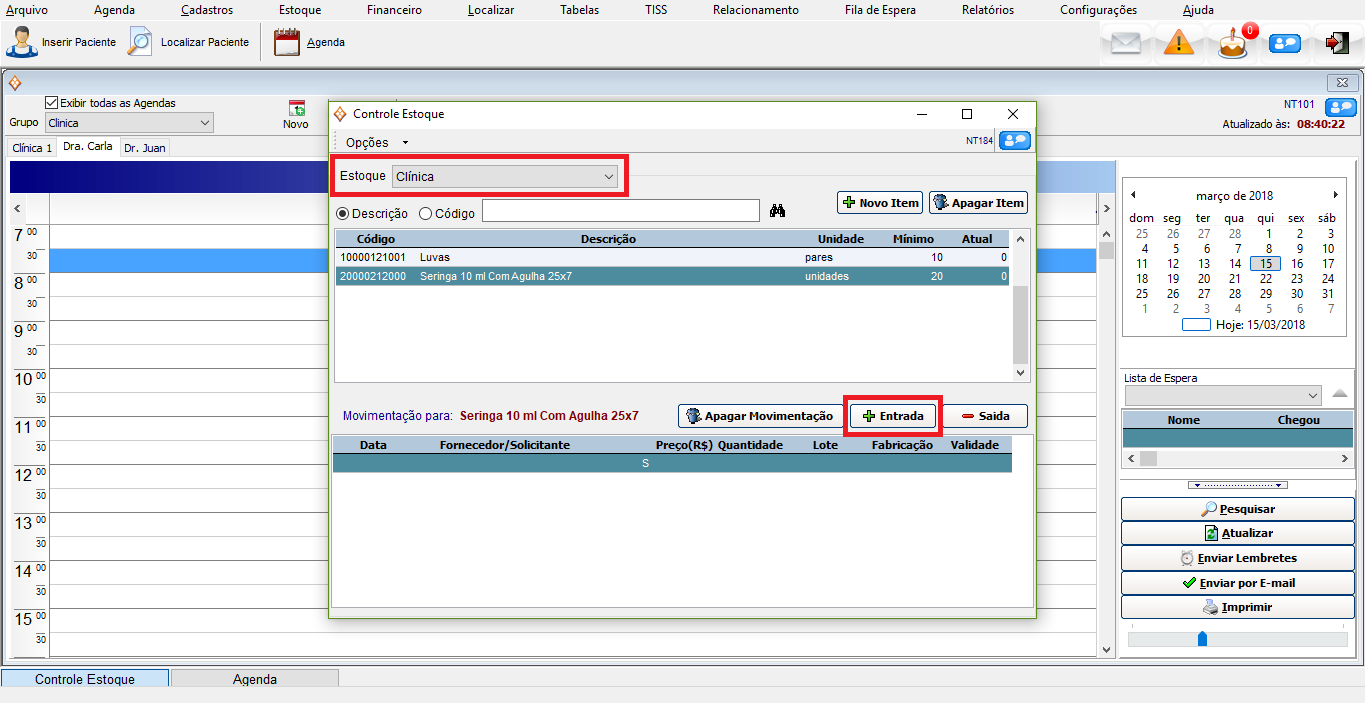Click the warning triangle alerts icon
Image resolution: width=1365 pixels, height=703 pixels.
tap(1179, 43)
